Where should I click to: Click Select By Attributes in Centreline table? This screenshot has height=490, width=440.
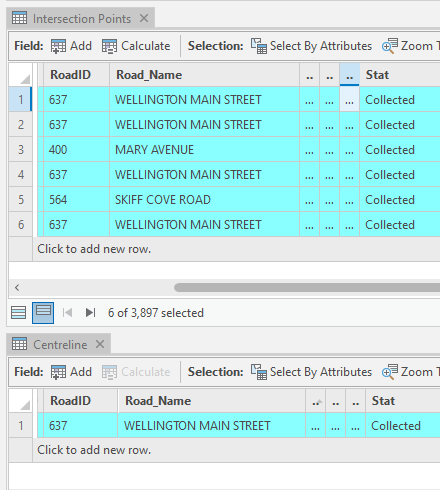311,372
